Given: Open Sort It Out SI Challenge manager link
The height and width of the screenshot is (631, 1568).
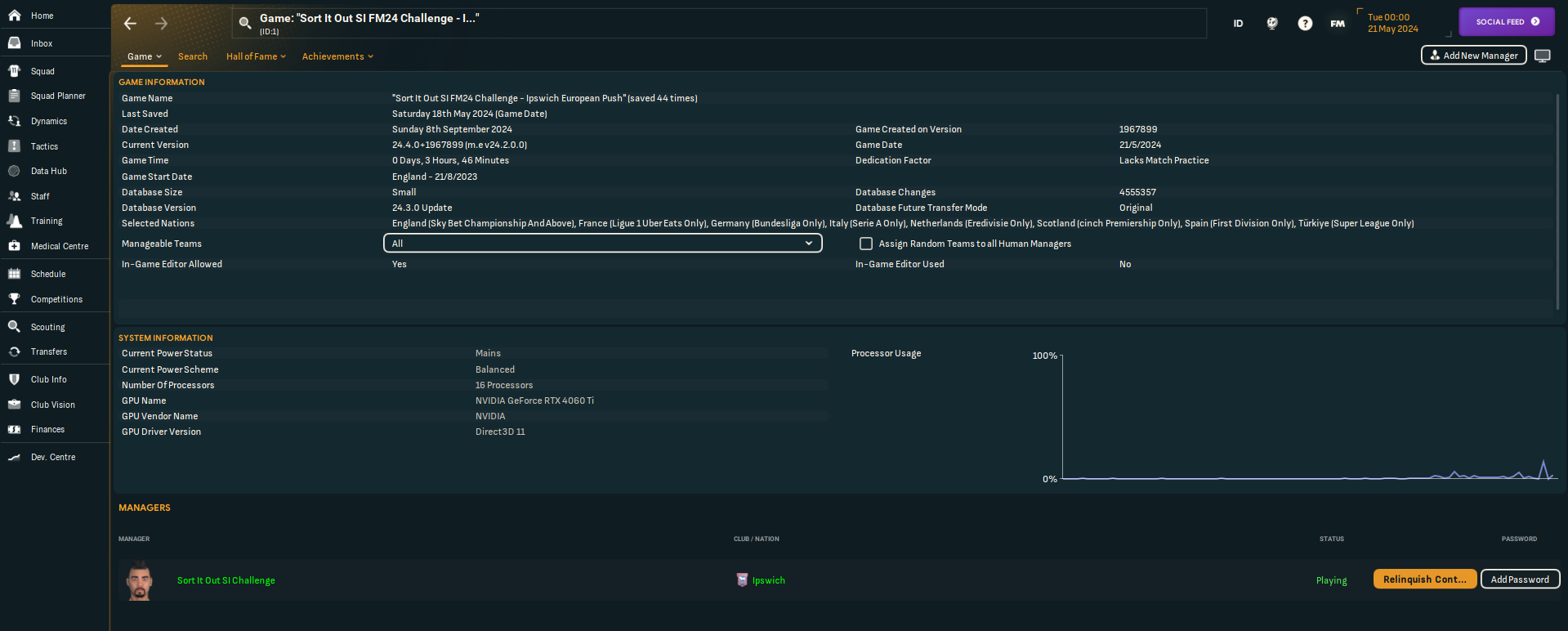Looking at the screenshot, I should [x=226, y=580].
